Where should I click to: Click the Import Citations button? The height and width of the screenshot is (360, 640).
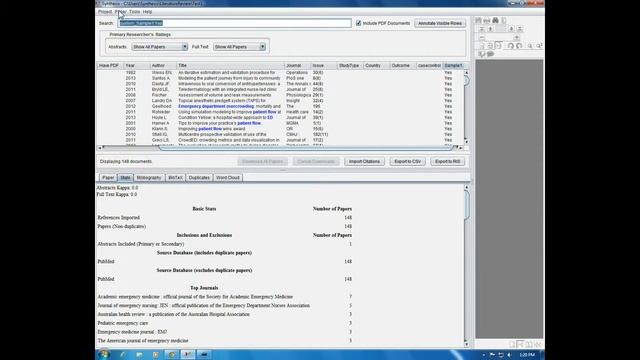364,161
